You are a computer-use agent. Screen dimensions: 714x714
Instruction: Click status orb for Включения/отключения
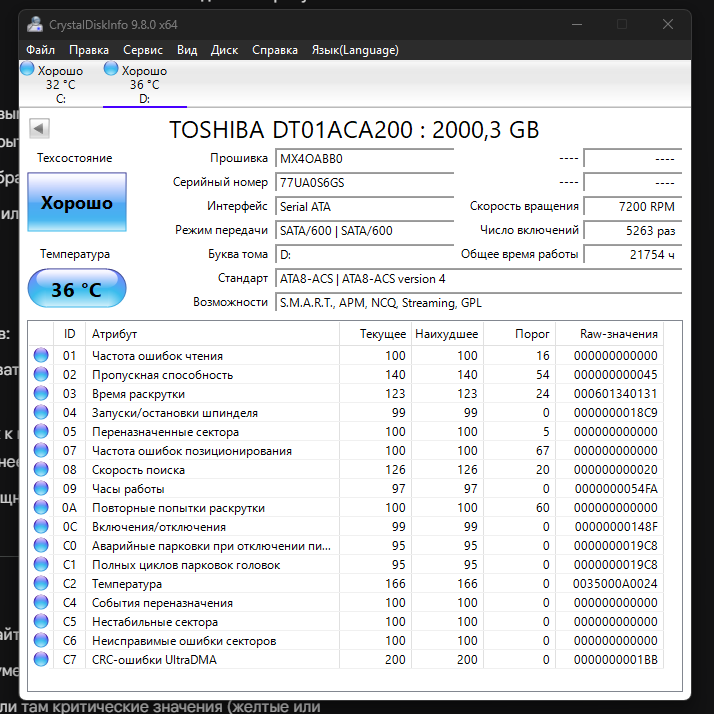coord(41,526)
